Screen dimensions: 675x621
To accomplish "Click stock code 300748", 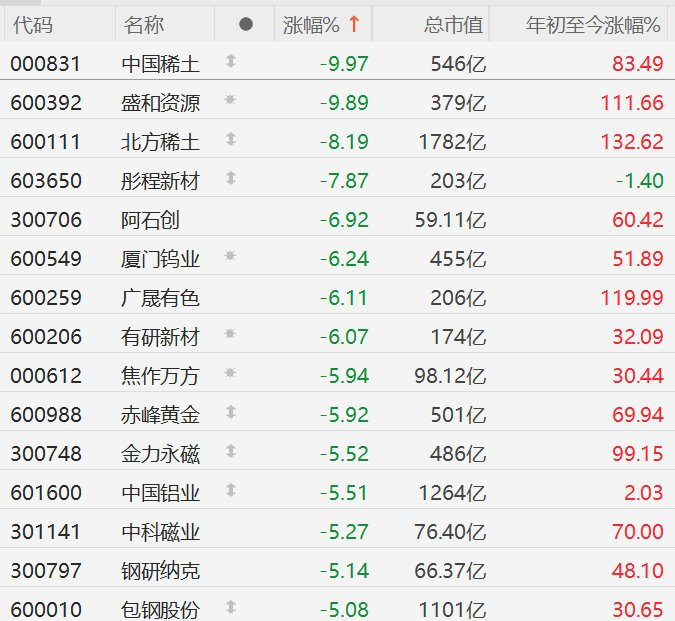I will pyautogui.click(x=46, y=454).
